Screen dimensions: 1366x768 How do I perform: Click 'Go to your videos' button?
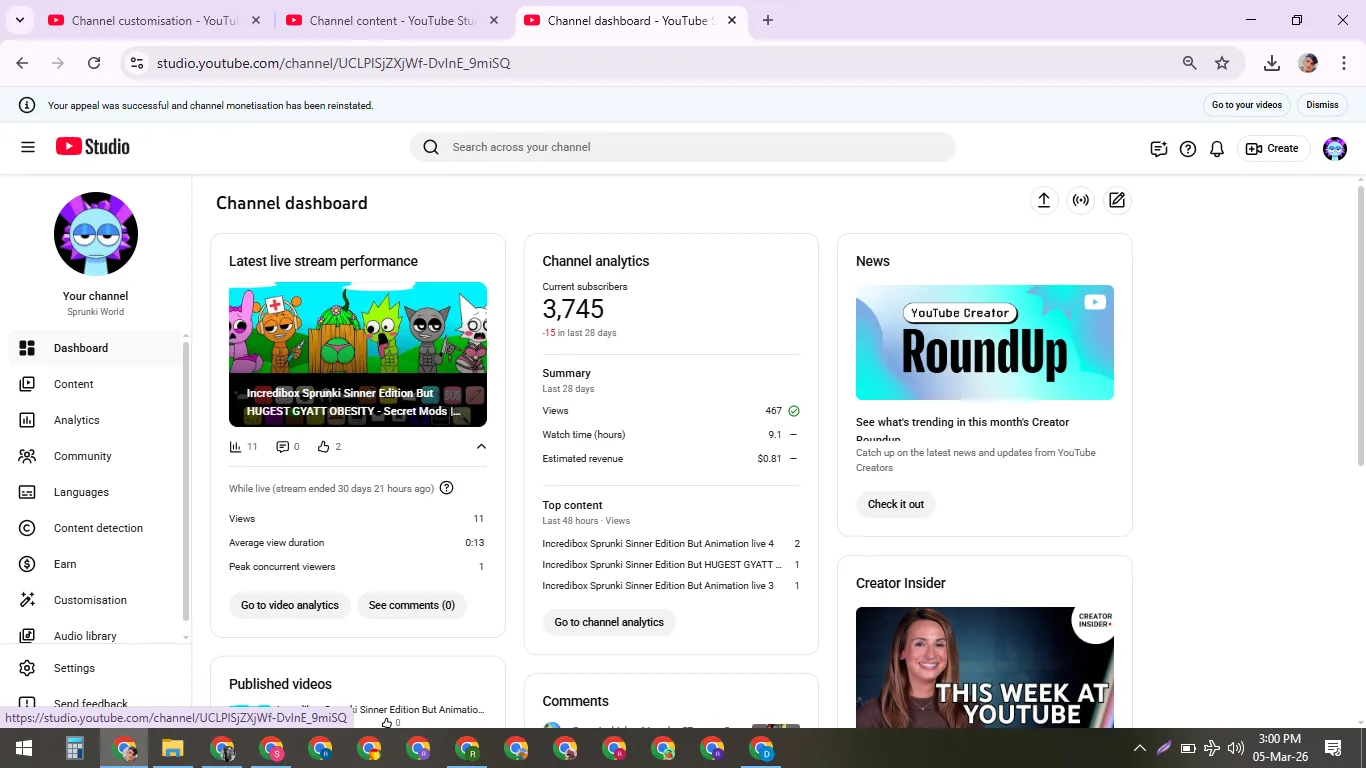pyautogui.click(x=1247, y=105)
